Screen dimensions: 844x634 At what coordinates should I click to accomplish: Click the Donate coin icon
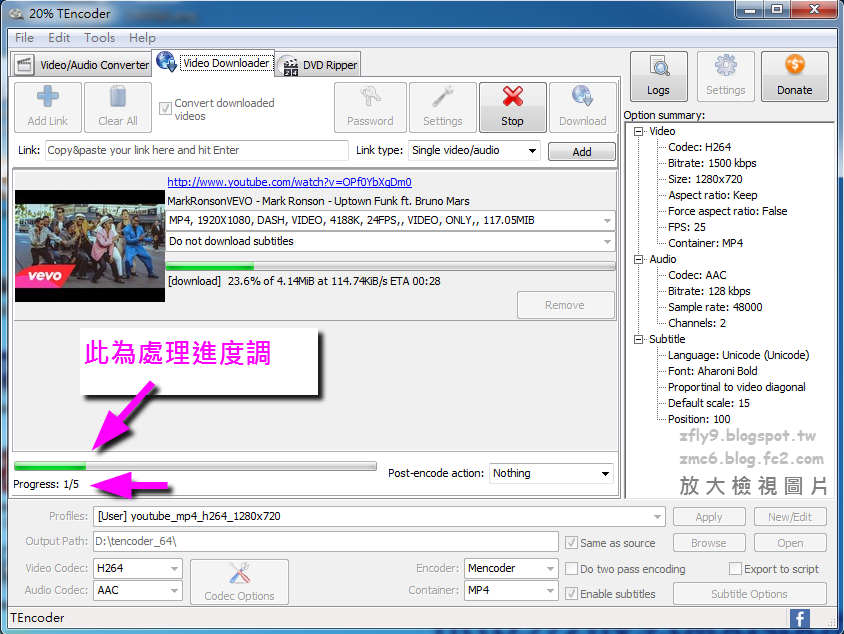(794, 76)
